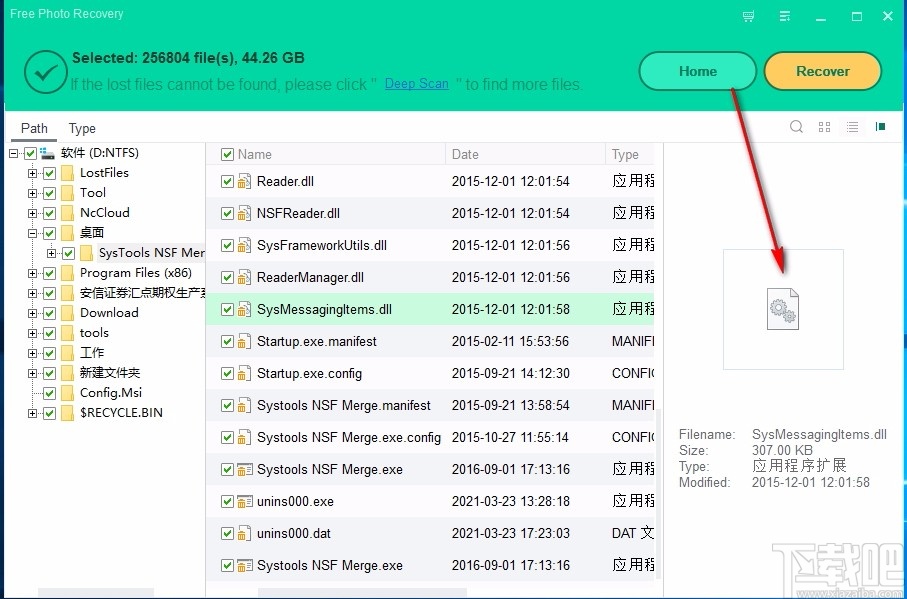This screenshot has width=907, height=599.
Task: Expand the Tool folder node
Action: [x=32, y=193]
